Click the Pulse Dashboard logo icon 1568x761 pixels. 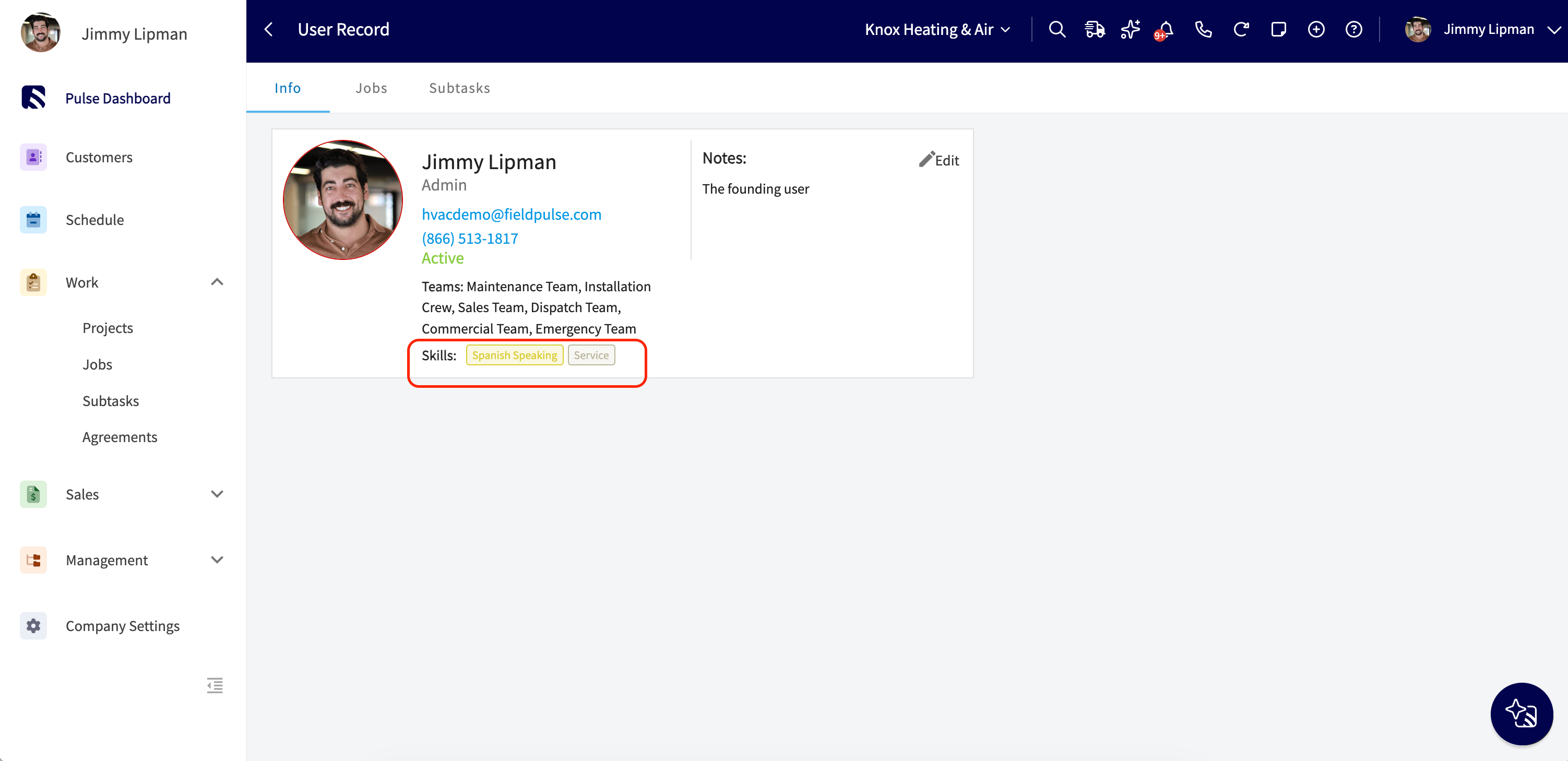33,98
